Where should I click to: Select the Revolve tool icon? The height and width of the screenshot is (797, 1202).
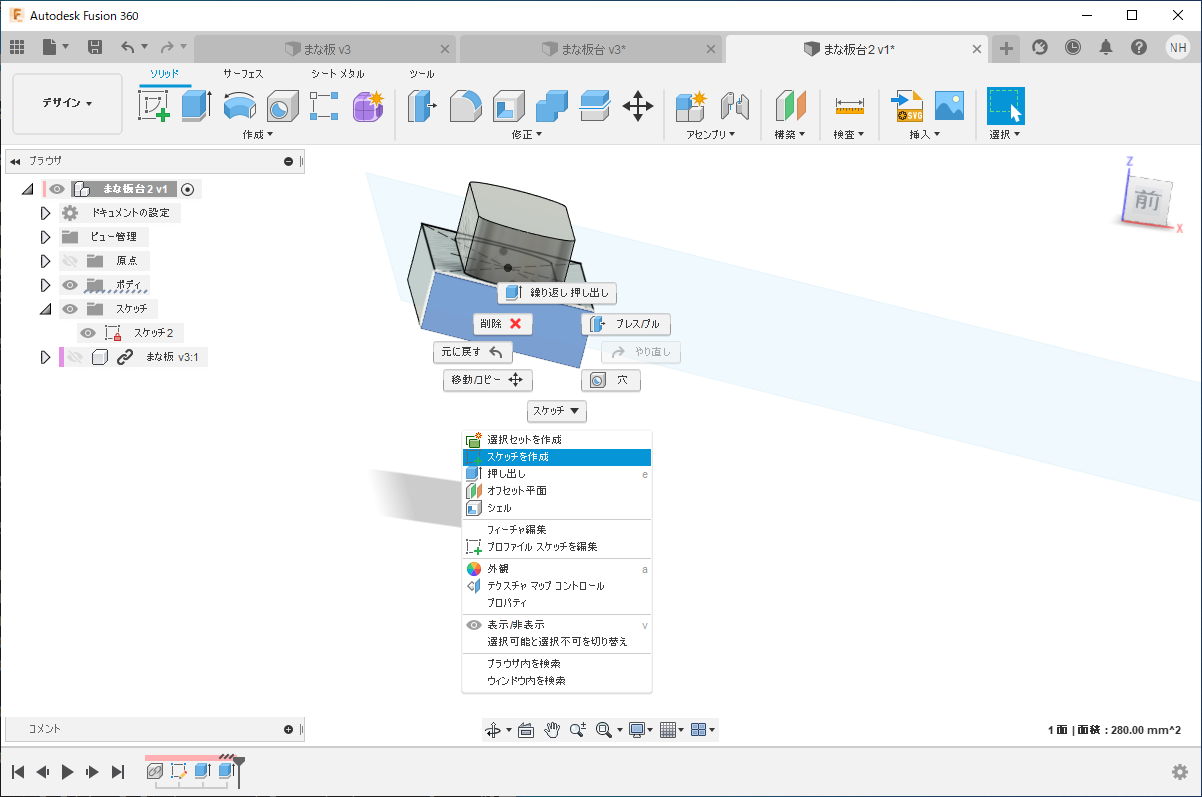(239, 105)
